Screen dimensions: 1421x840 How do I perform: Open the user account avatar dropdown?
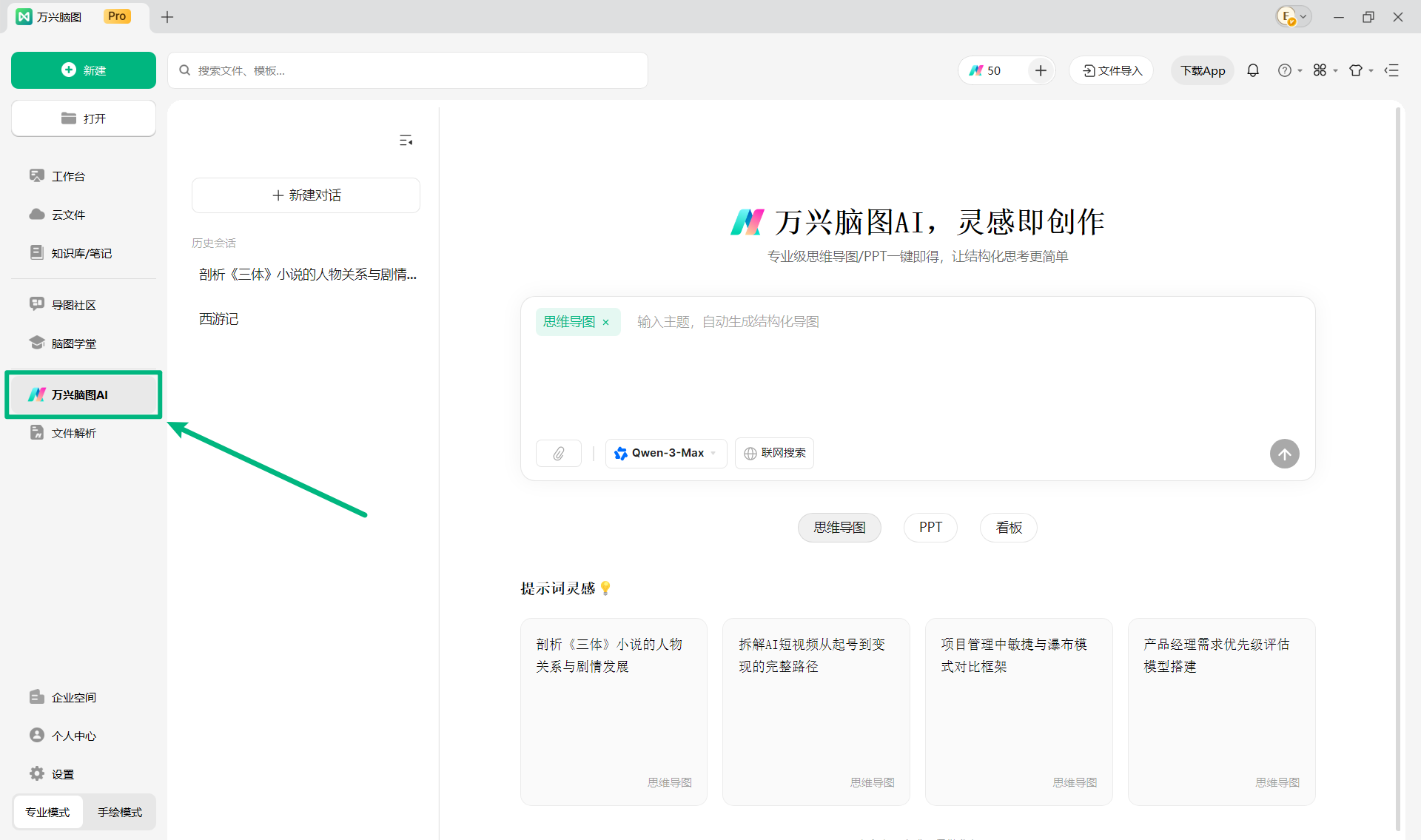pyautogui.click(x=1294, y=16)
